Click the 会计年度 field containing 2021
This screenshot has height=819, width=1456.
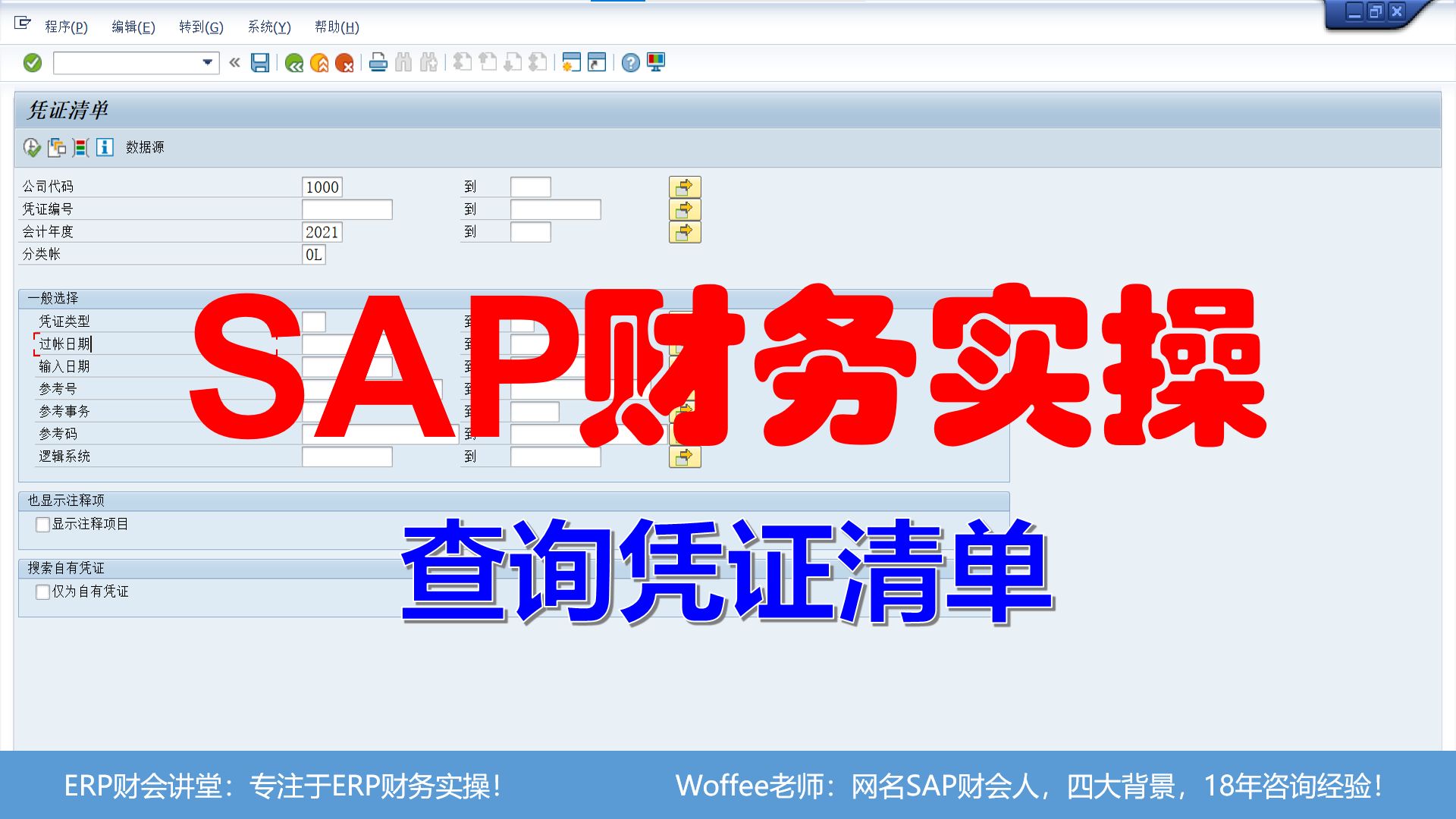click(322, 233)
